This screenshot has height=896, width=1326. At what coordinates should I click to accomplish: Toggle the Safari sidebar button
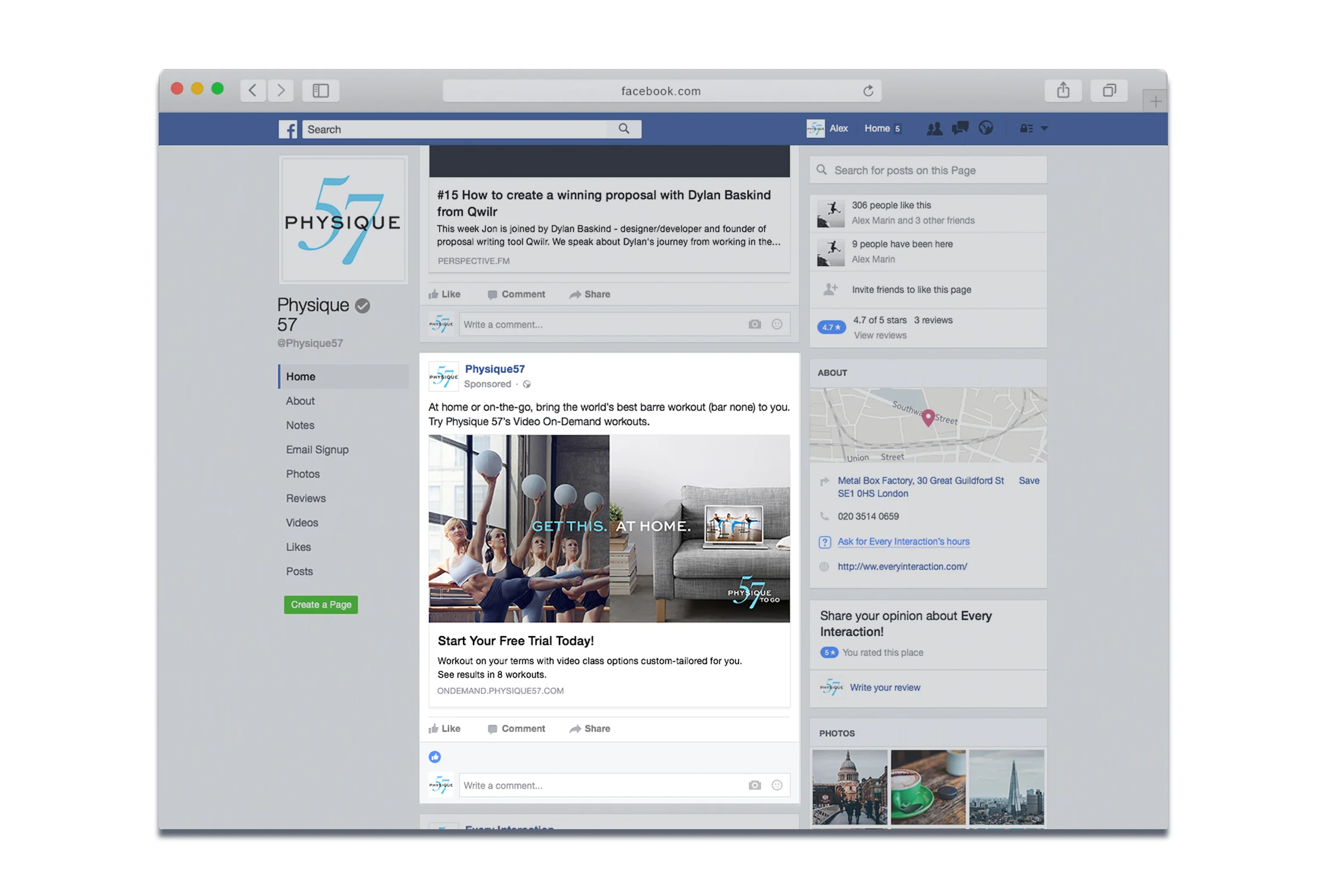coord(321,91)
